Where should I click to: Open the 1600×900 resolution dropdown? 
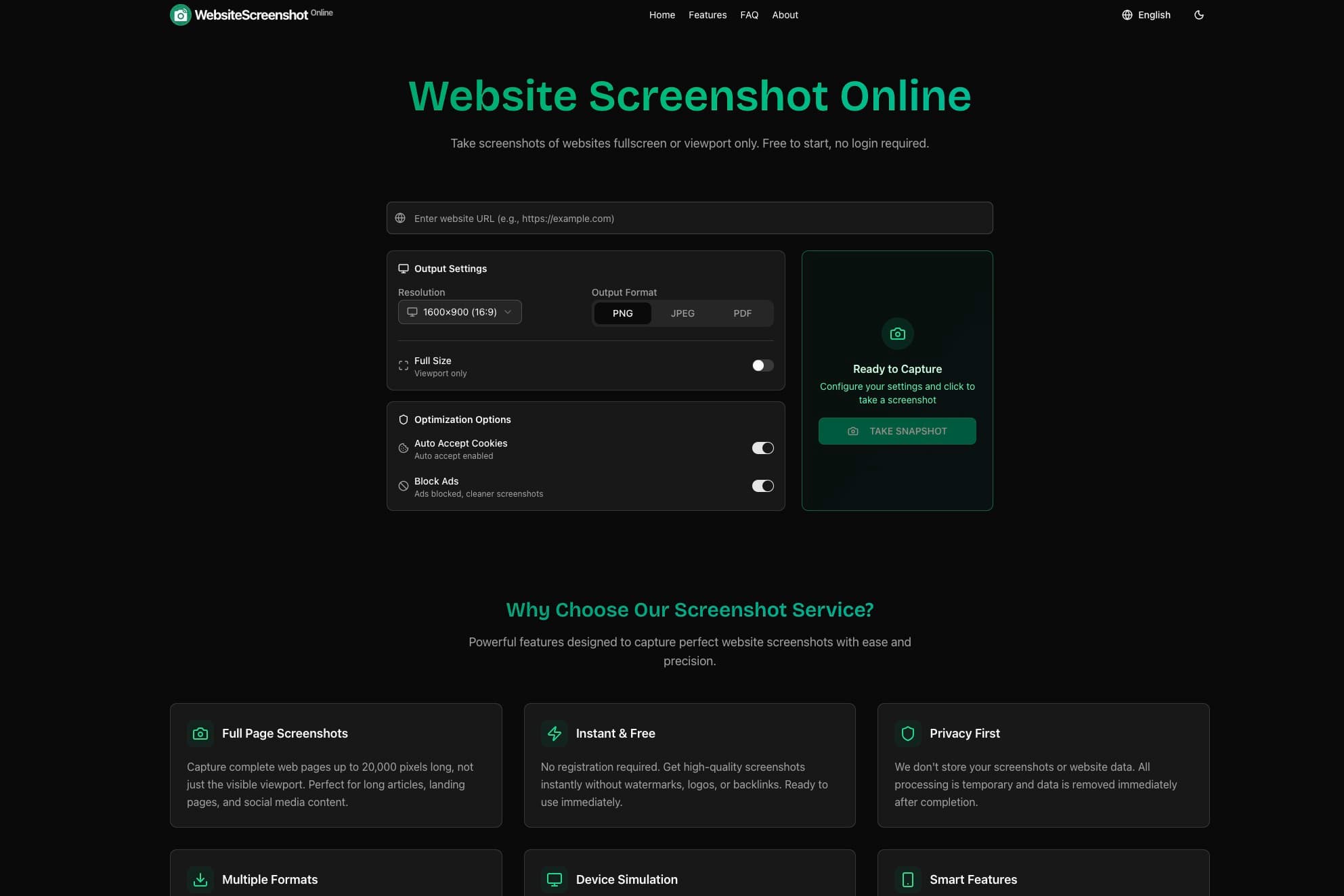point(460,312)
